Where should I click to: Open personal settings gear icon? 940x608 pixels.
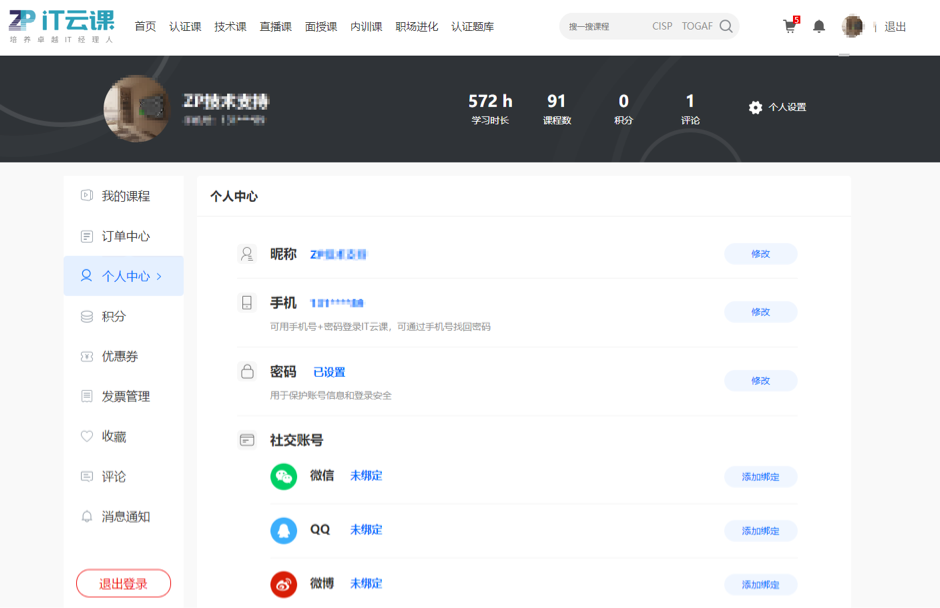756,107
